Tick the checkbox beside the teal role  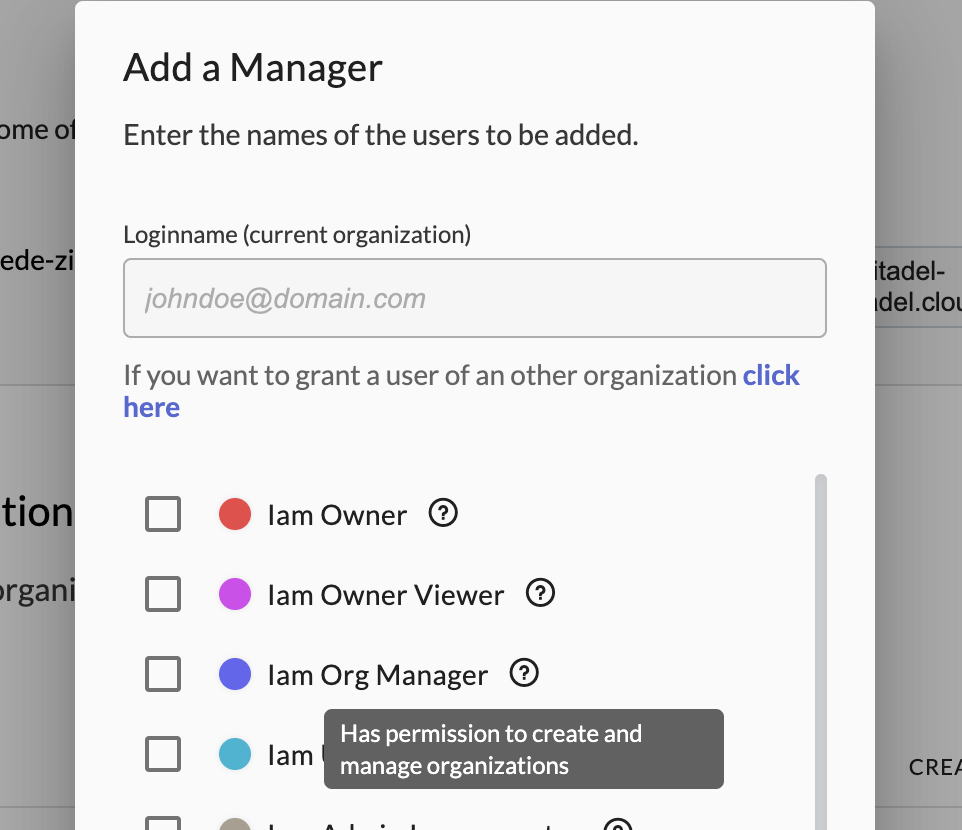(163, 754)
